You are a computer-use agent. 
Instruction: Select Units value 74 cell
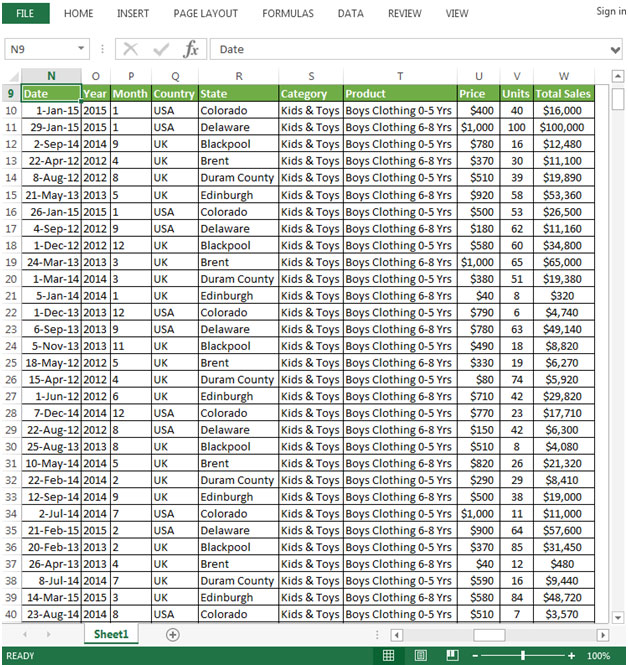pos(517,379)
